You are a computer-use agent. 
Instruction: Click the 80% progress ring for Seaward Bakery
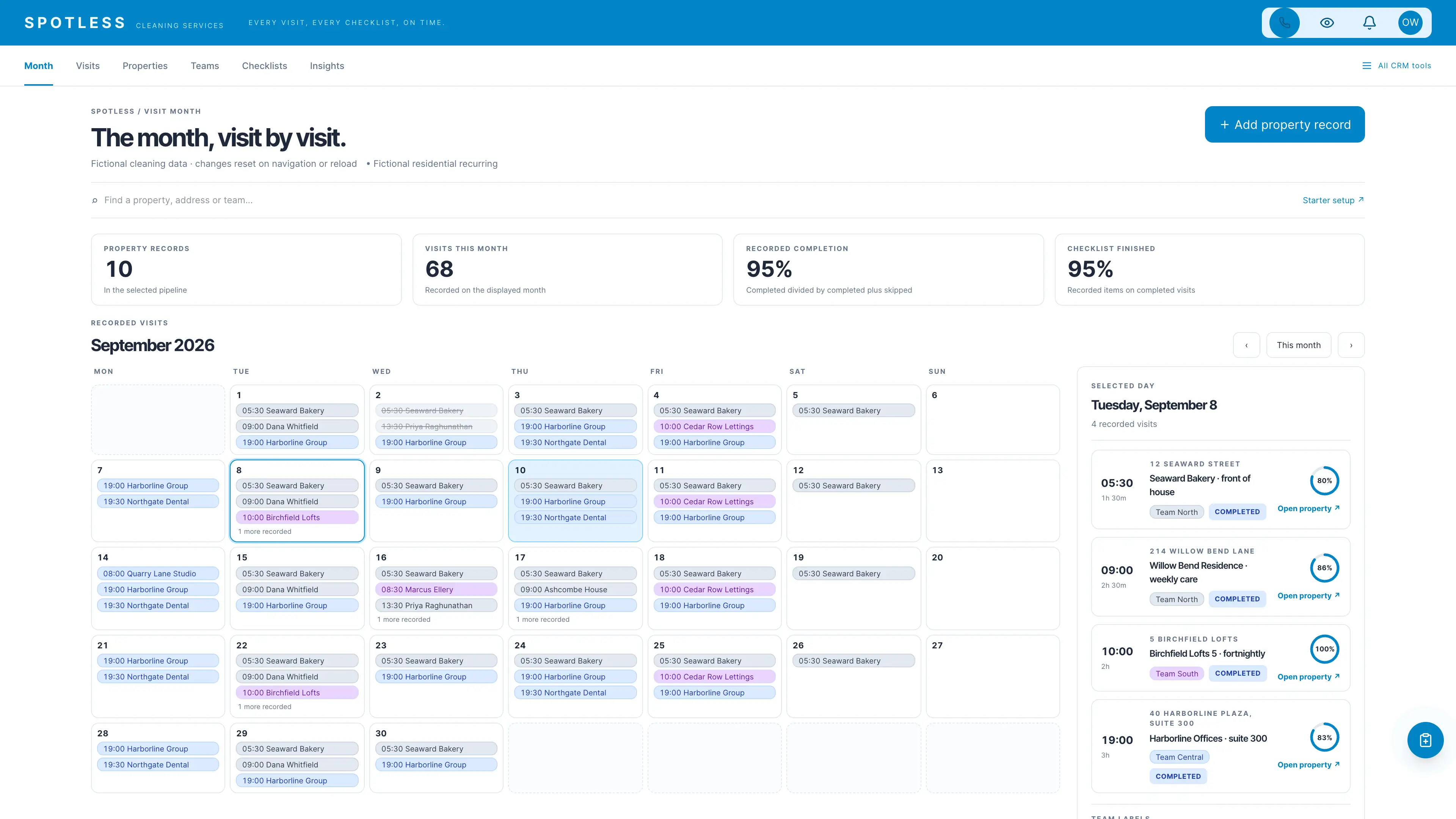[x=1324, y=480]
